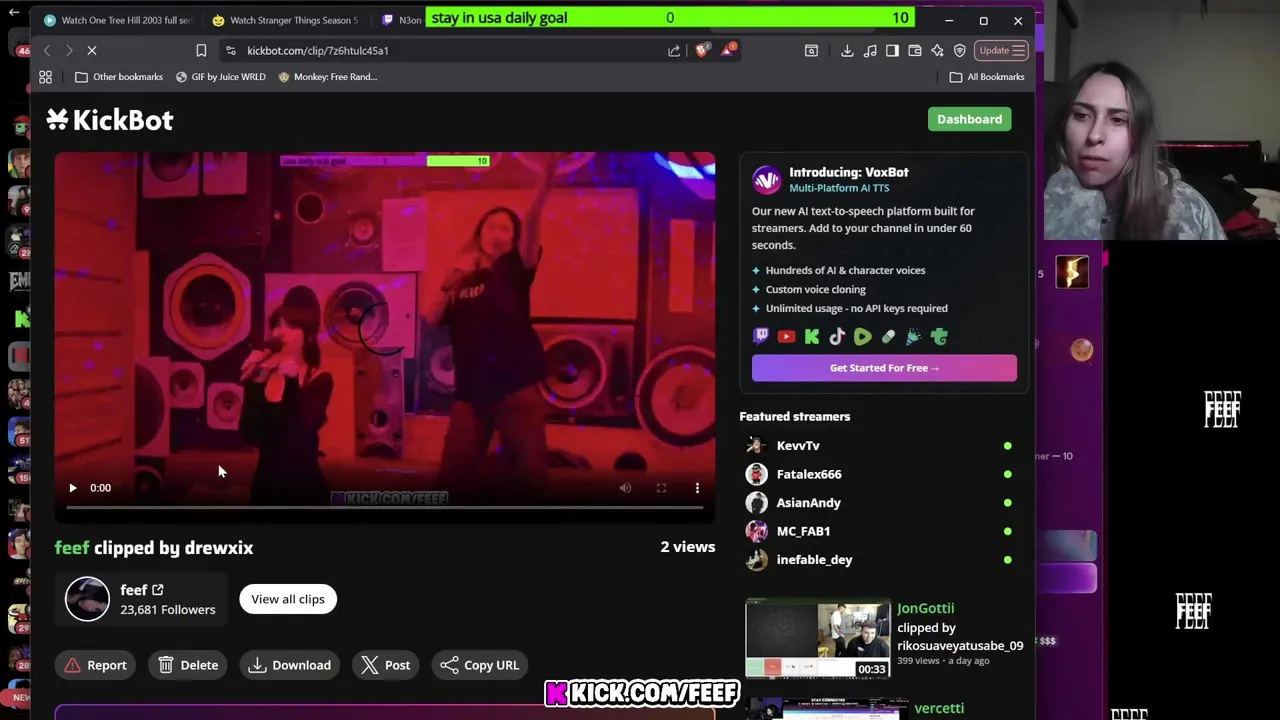The height and width of the screenshot is (720, 1280).
Task: Click the feef name in clip title
Action: pyautogui.click(x=72, y=548)
